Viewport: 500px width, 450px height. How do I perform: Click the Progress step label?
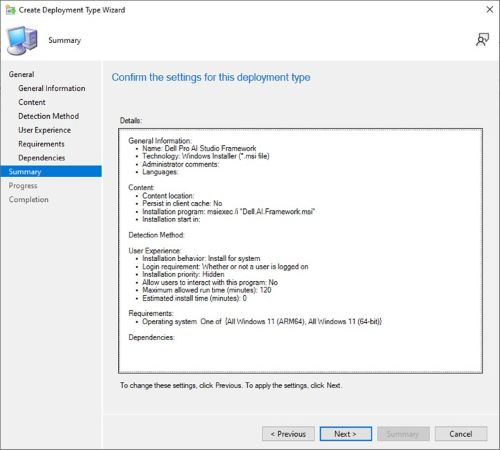23,185
